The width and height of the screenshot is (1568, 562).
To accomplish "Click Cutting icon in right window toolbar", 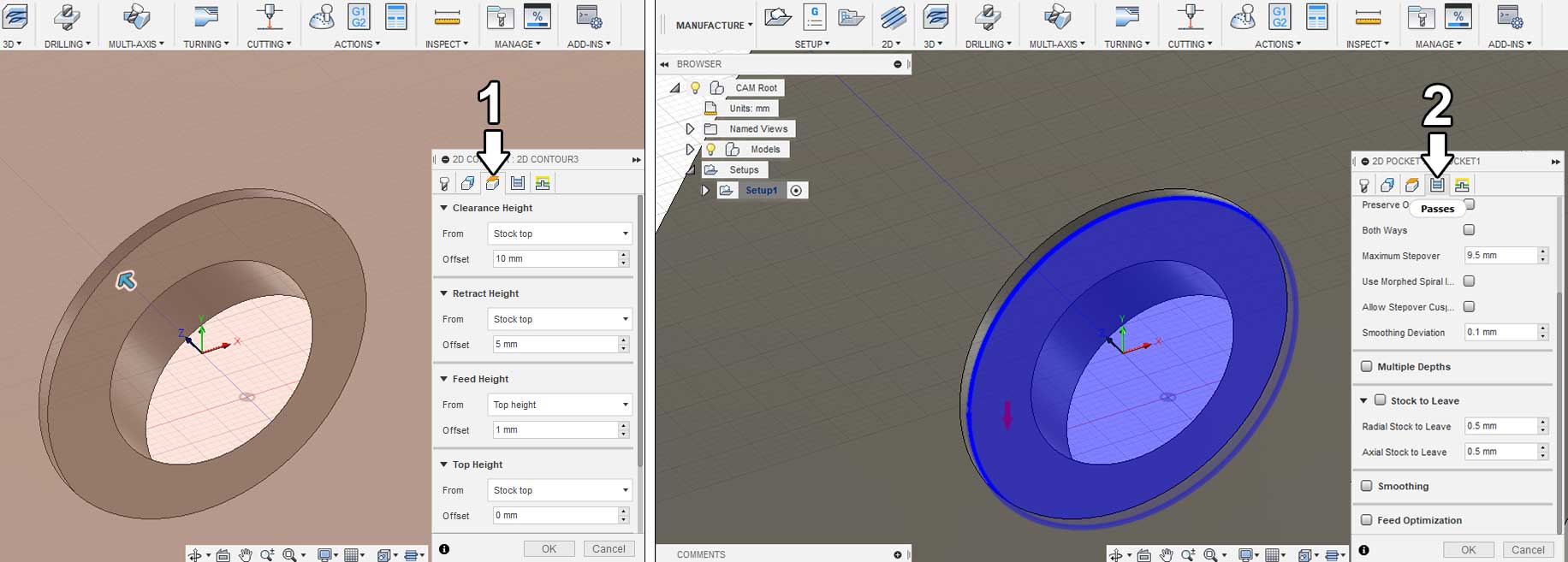I will (x=1191, y=17).
